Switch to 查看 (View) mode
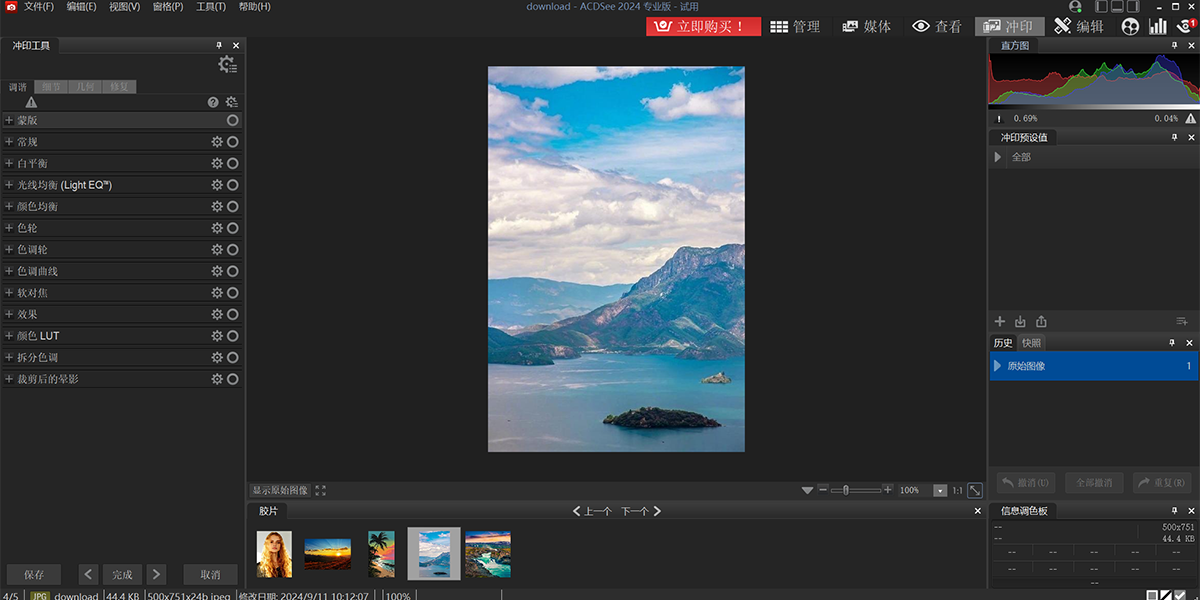Image resolution: width=1200 pixels, height=600 pixels. point(937,27)
